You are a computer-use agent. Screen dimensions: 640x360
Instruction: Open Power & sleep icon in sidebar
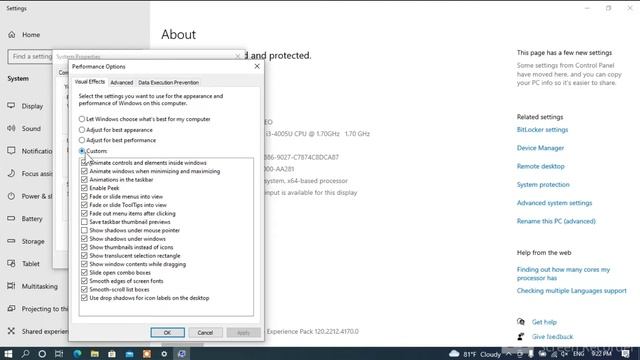click(x=11, y=196)
